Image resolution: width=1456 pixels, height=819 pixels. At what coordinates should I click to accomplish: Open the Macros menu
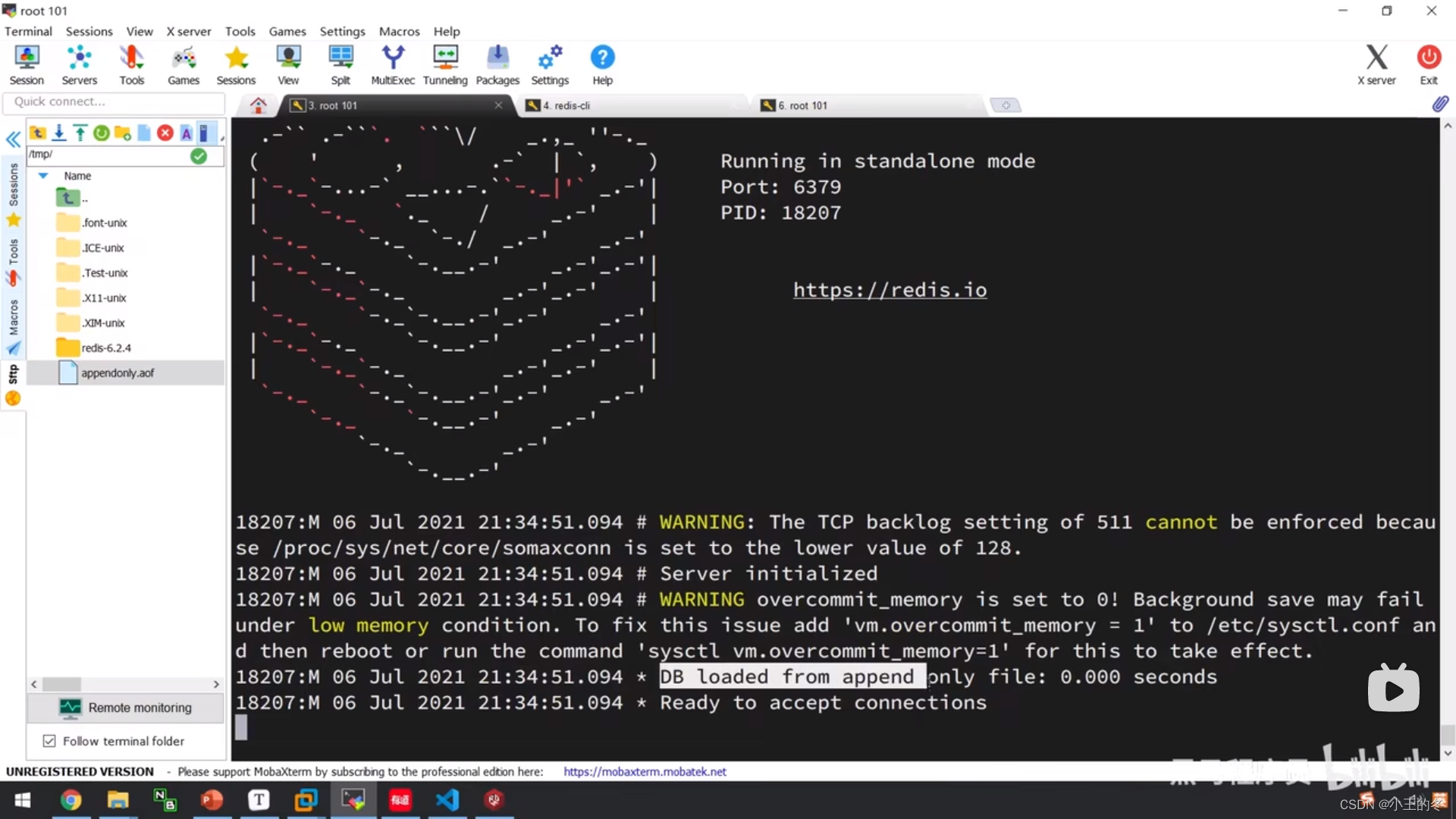coord(400,31)
